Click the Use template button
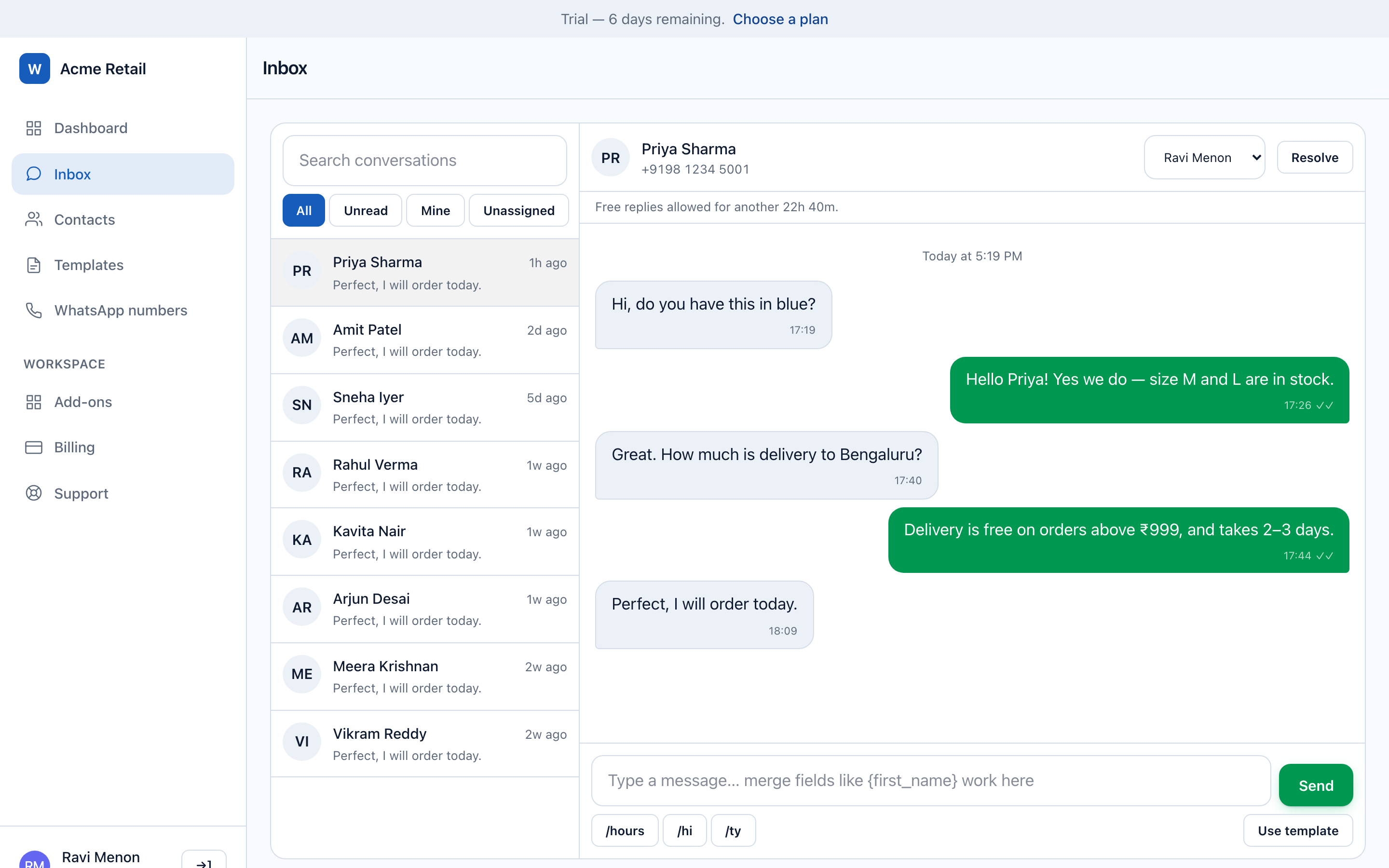 (1298, 831)
